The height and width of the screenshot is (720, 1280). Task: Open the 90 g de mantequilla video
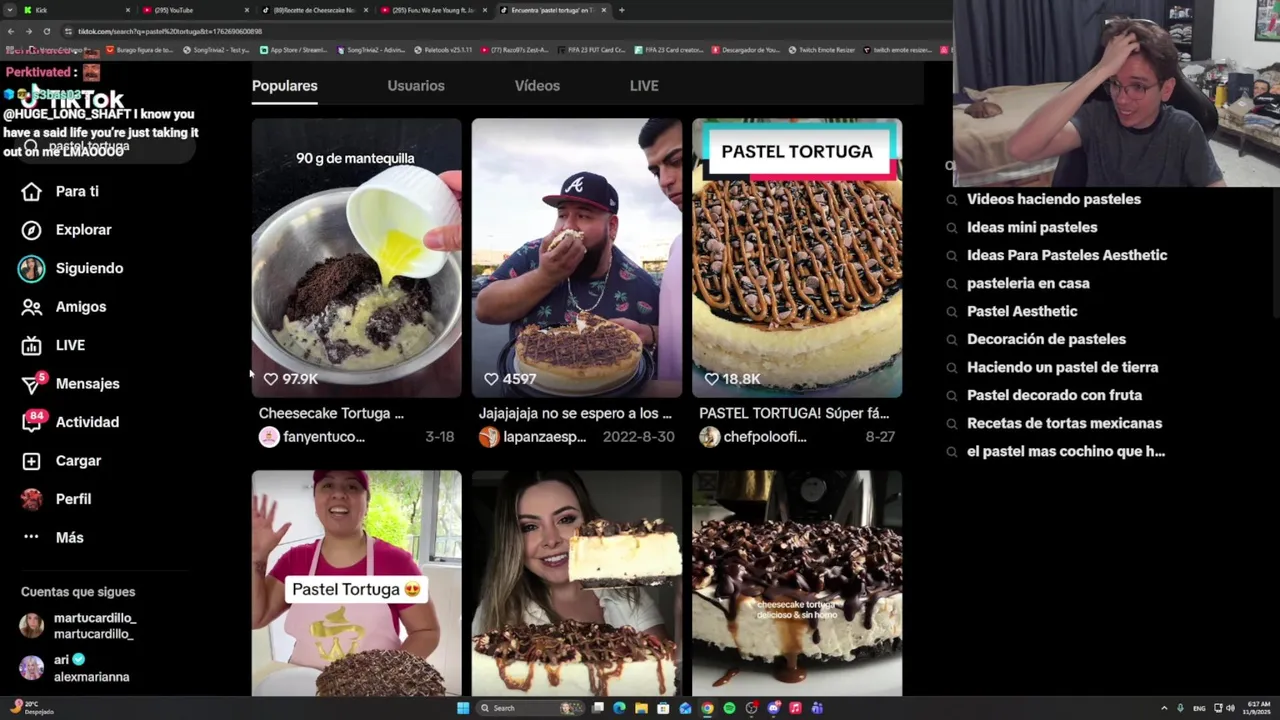356,258
